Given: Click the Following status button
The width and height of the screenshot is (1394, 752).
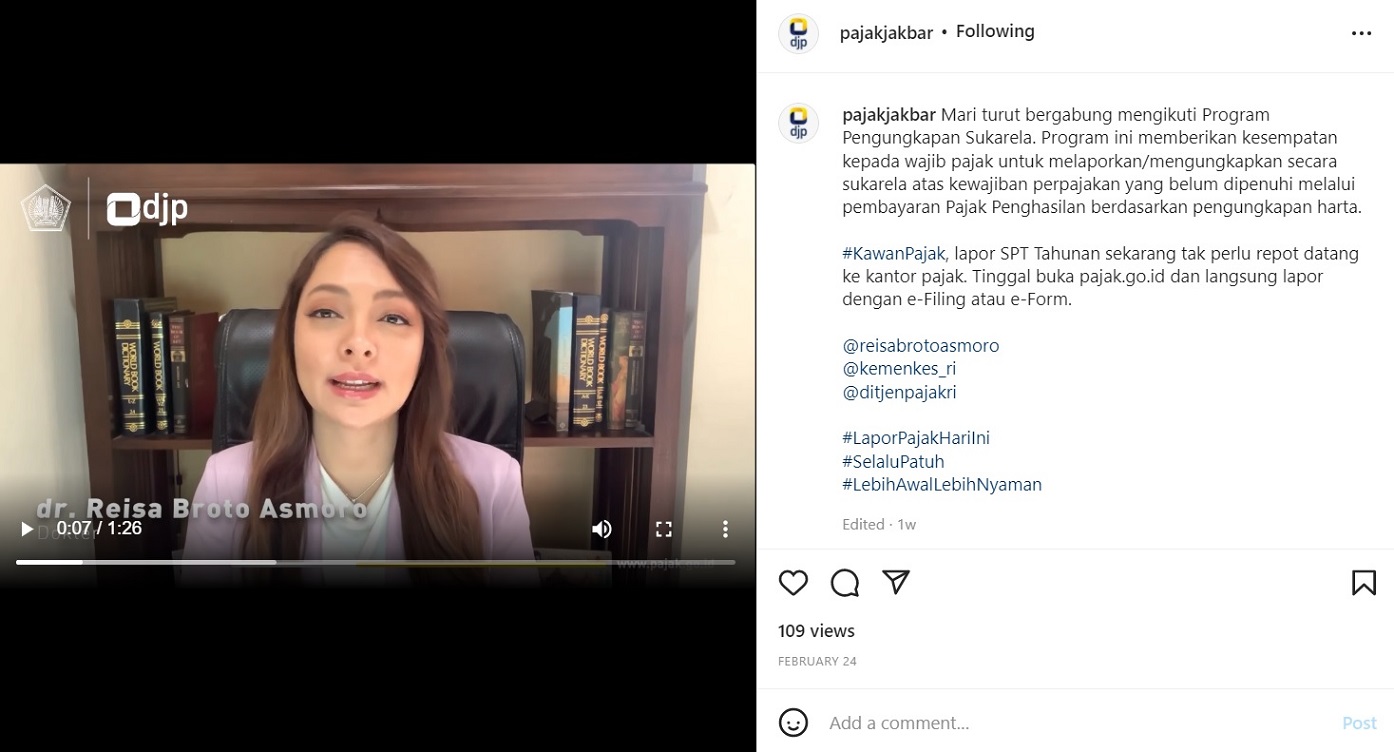Looking at the screenshot, I should pyautogui.click(x=995, y=31).
